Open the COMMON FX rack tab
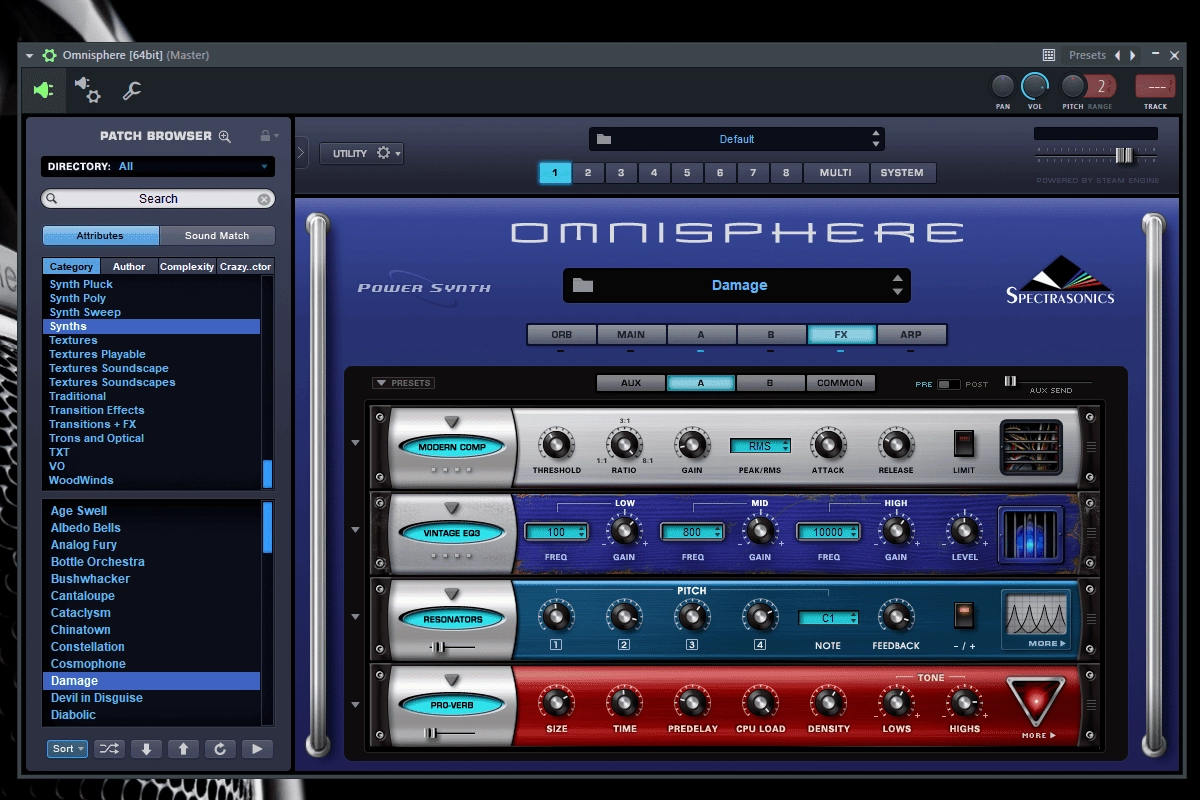This screenshot has width=1200, height=800. click(840, 383)
